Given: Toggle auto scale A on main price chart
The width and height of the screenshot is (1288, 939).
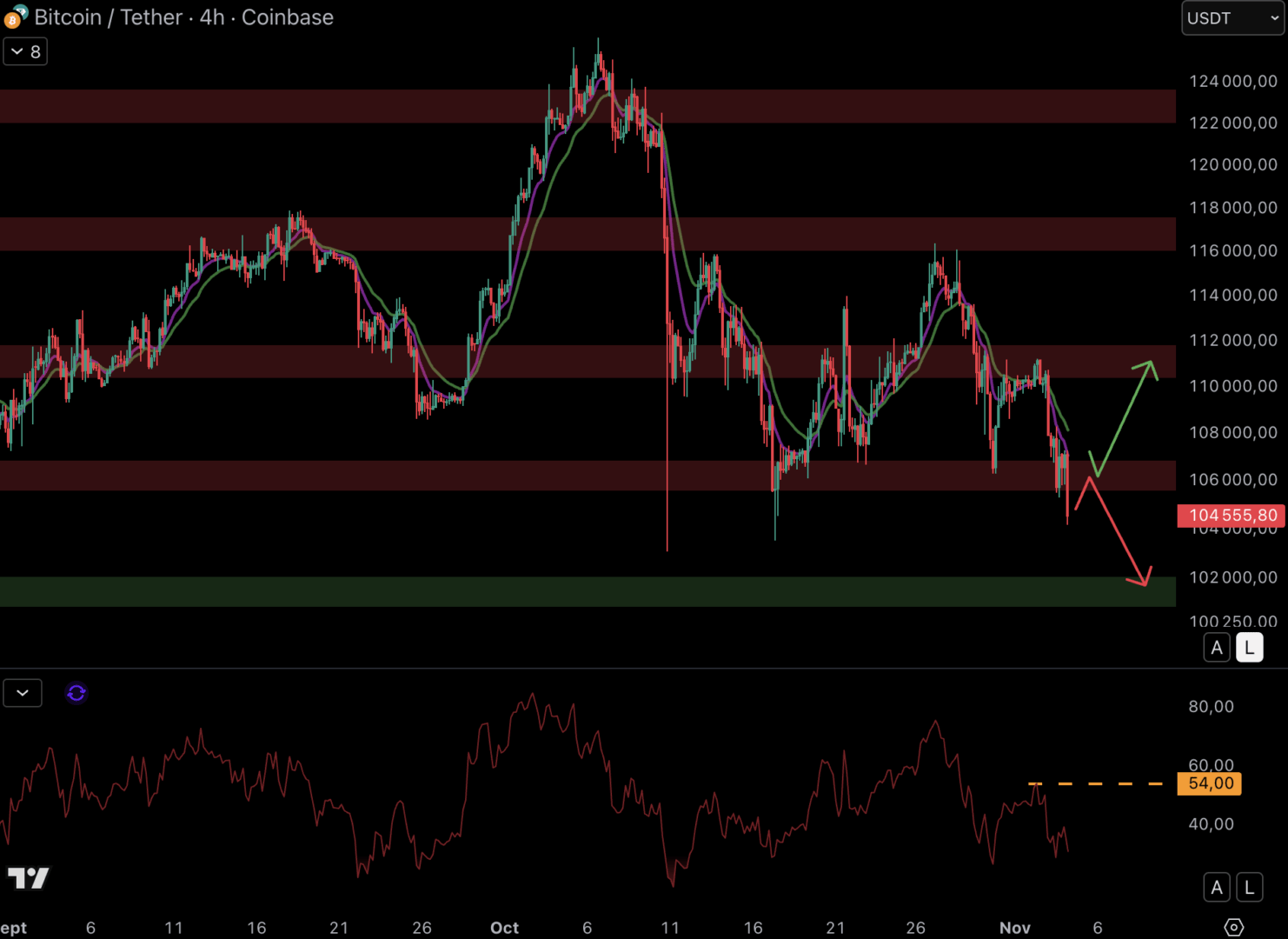Looking at the screenshot, I should pos(1217,648).
